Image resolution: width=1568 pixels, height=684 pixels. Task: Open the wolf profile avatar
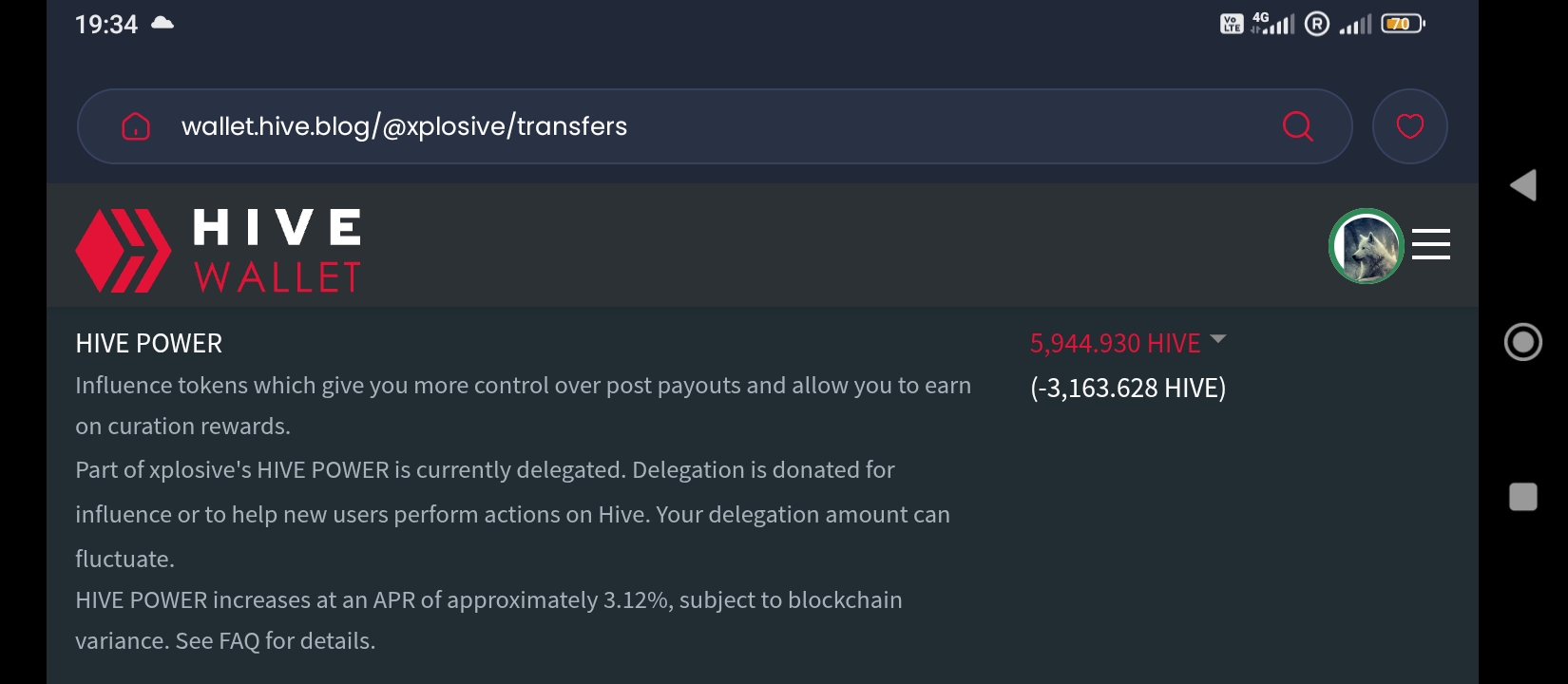(1366, 246)
